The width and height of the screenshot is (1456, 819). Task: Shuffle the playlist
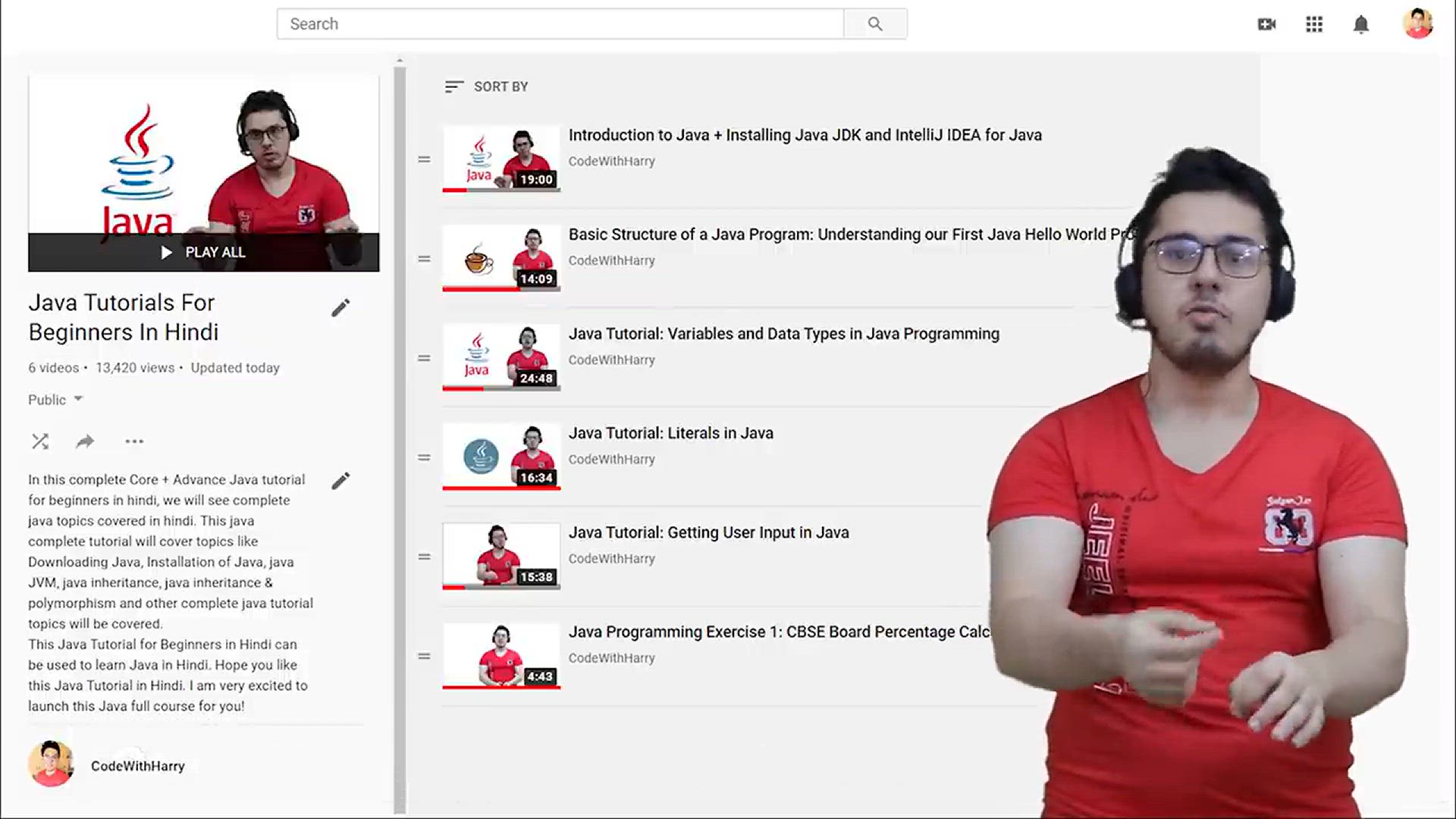coord(40,441)
